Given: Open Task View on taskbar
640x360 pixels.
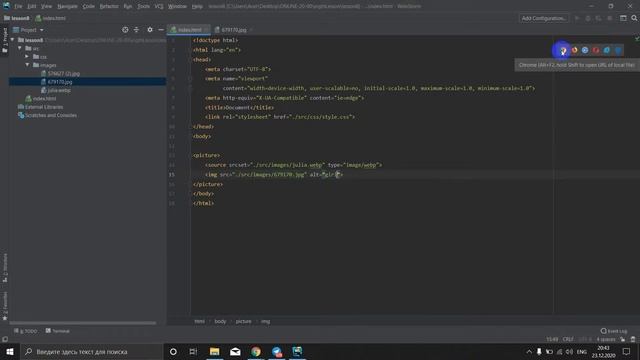Looking at the screenshot, I should [x=193, y=351].
